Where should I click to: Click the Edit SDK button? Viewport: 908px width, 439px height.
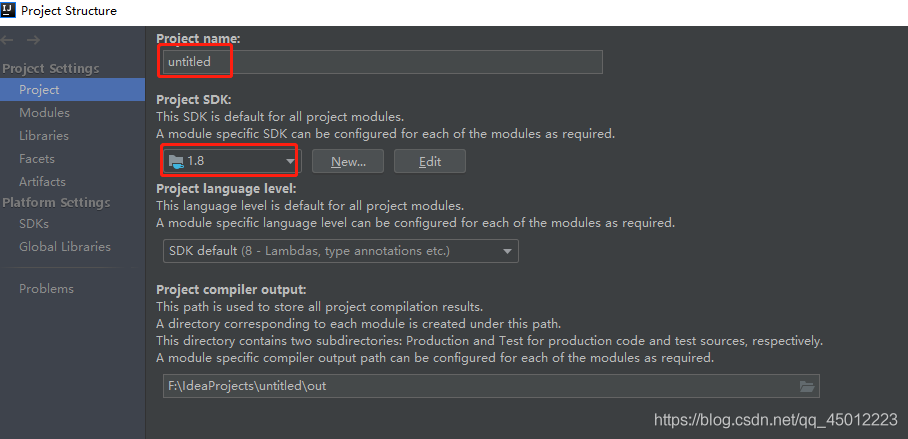[430, 162]
